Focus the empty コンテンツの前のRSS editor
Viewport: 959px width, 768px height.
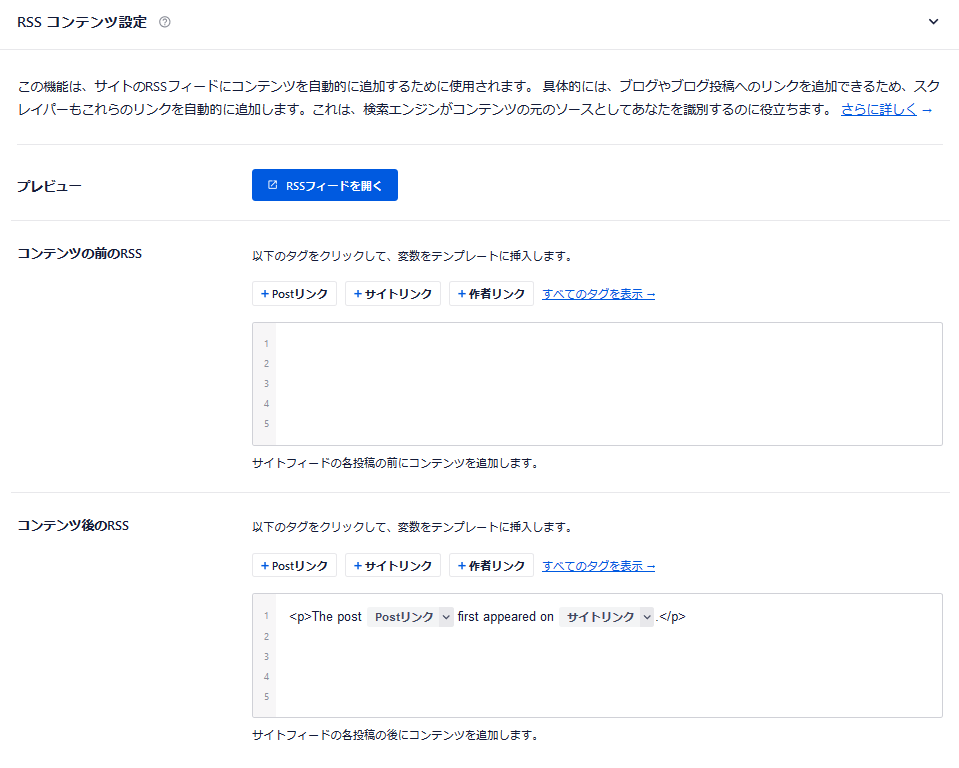(x=608, y=383)
